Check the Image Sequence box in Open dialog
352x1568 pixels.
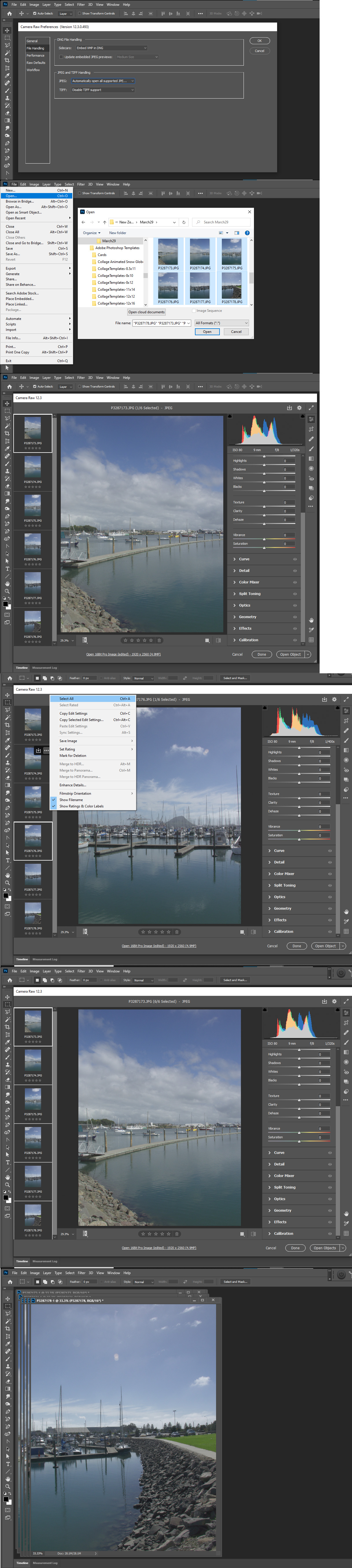point(194,310)
